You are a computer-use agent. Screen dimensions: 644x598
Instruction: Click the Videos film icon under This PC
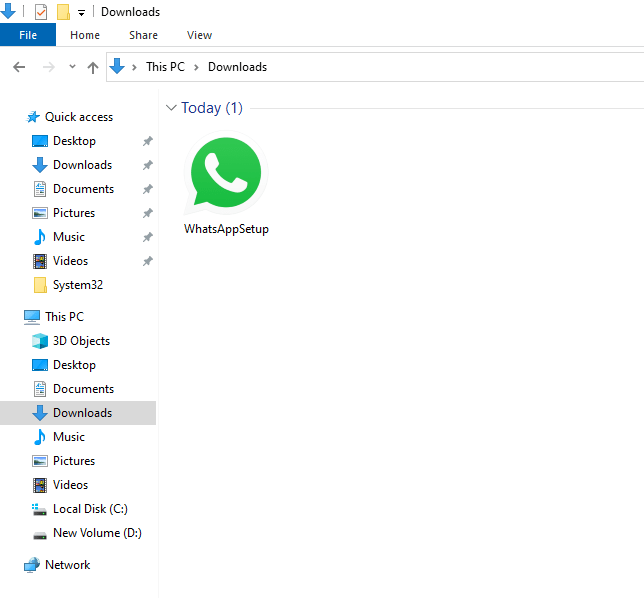tap(40, 485)
